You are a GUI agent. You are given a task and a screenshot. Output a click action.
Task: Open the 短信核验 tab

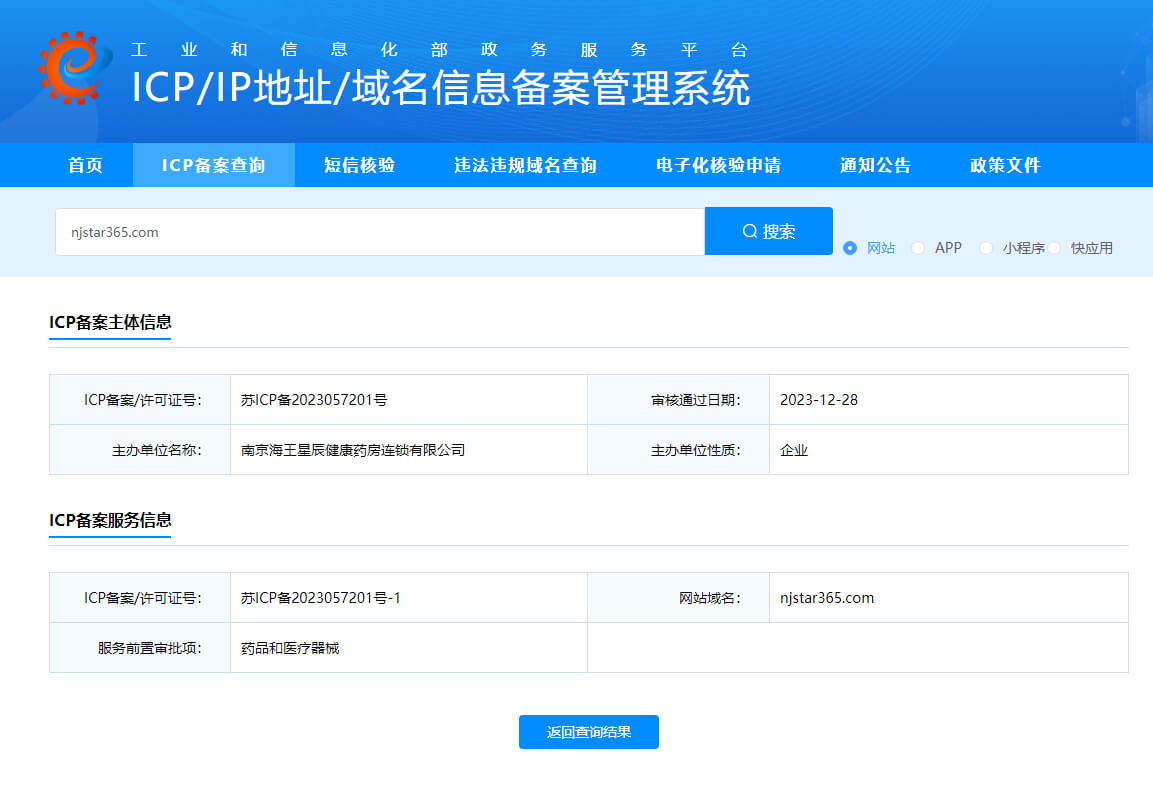tap(360, 165)
